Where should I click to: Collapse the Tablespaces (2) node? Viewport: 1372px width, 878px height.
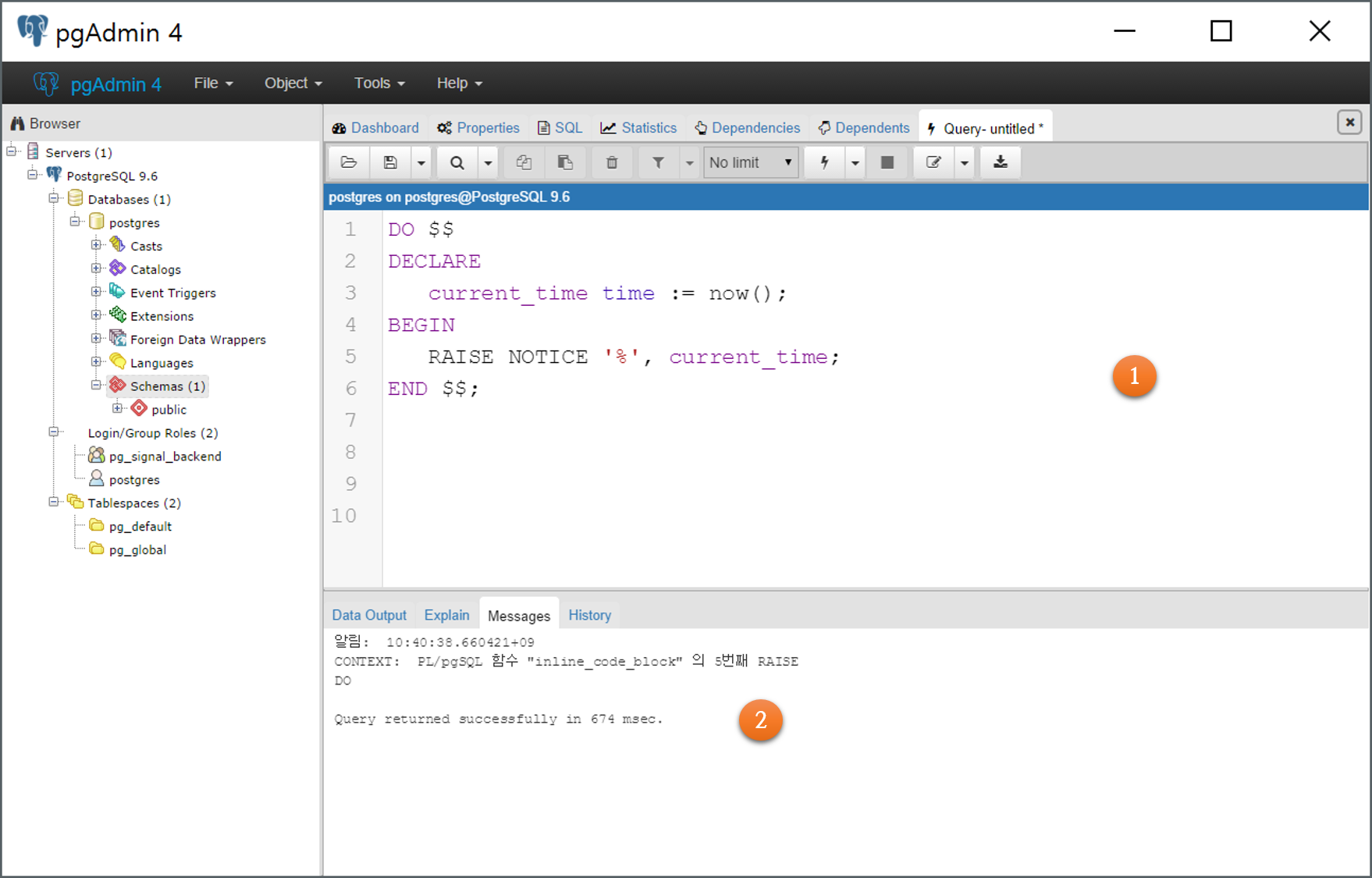(x=54, y=502)
